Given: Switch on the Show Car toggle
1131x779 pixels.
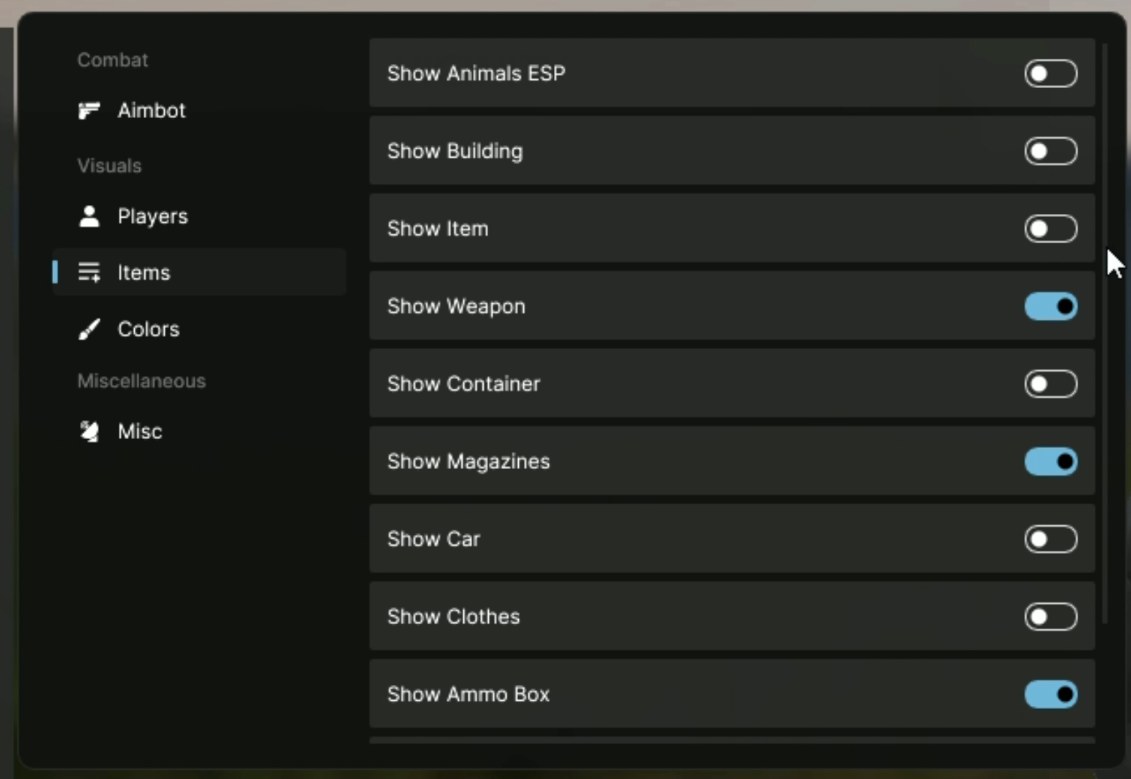Looking at the screenshot, I should pos(1050,539).
